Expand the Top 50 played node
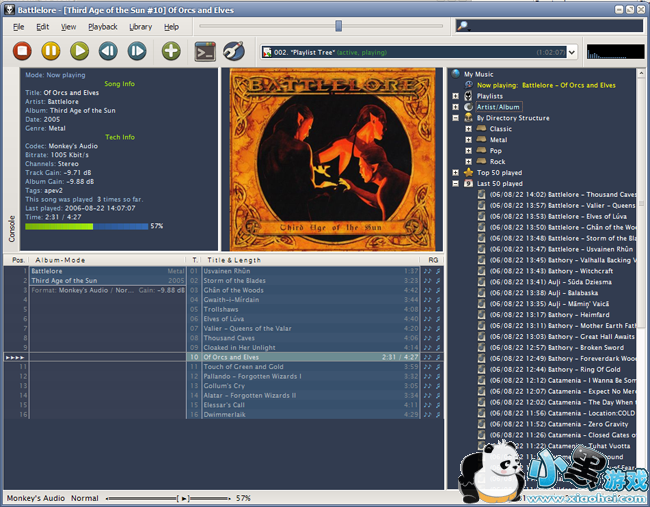Screen dimensions: 650x507 [456, 173]
